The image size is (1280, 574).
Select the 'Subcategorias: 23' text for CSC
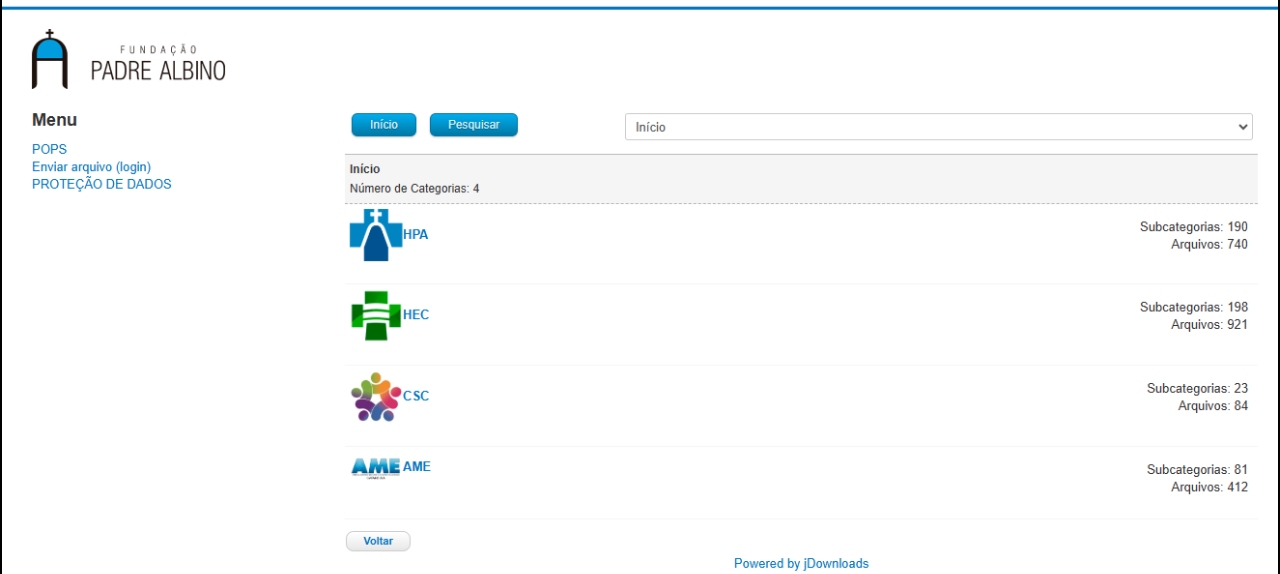click(1197, 388)
